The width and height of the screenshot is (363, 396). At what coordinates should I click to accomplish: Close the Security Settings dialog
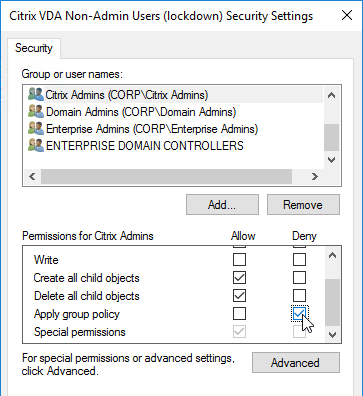tap(347, 15)
